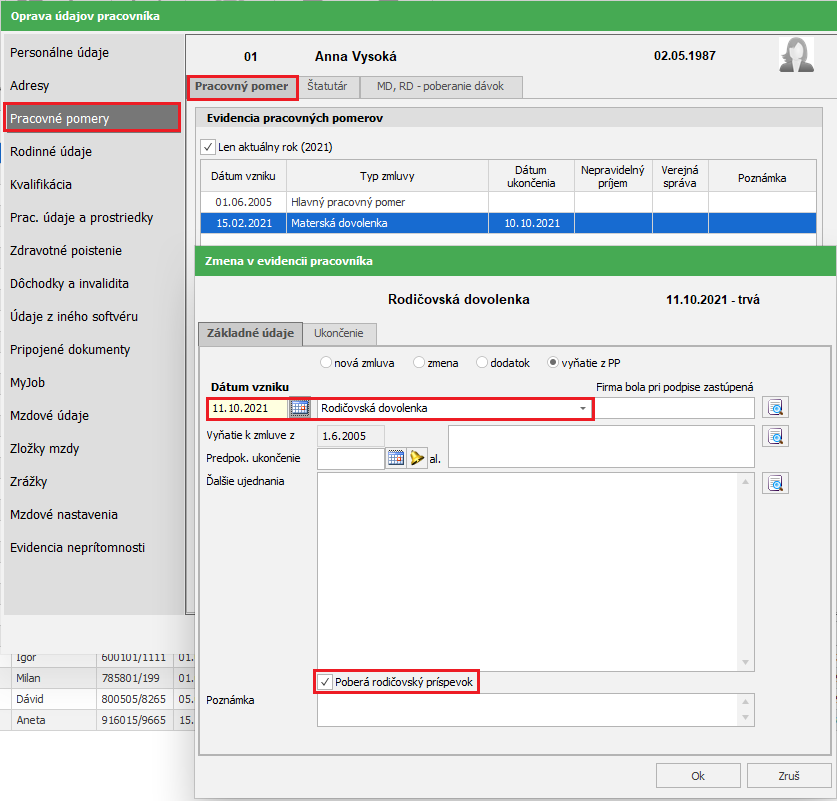The height and width of the screenshot is (801, 837).
Task: Select the Dávid row in background list
Action: pyautogui.click(x=98, y=699)
